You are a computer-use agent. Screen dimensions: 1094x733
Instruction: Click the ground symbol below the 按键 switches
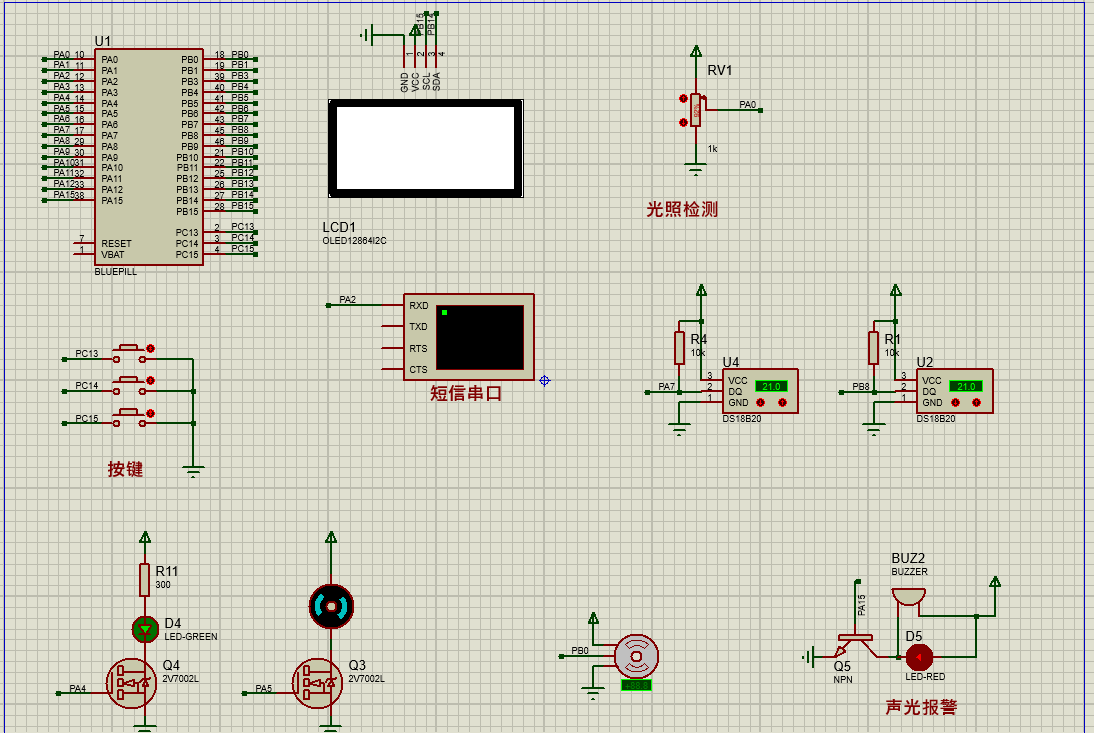tap(193, 471)
